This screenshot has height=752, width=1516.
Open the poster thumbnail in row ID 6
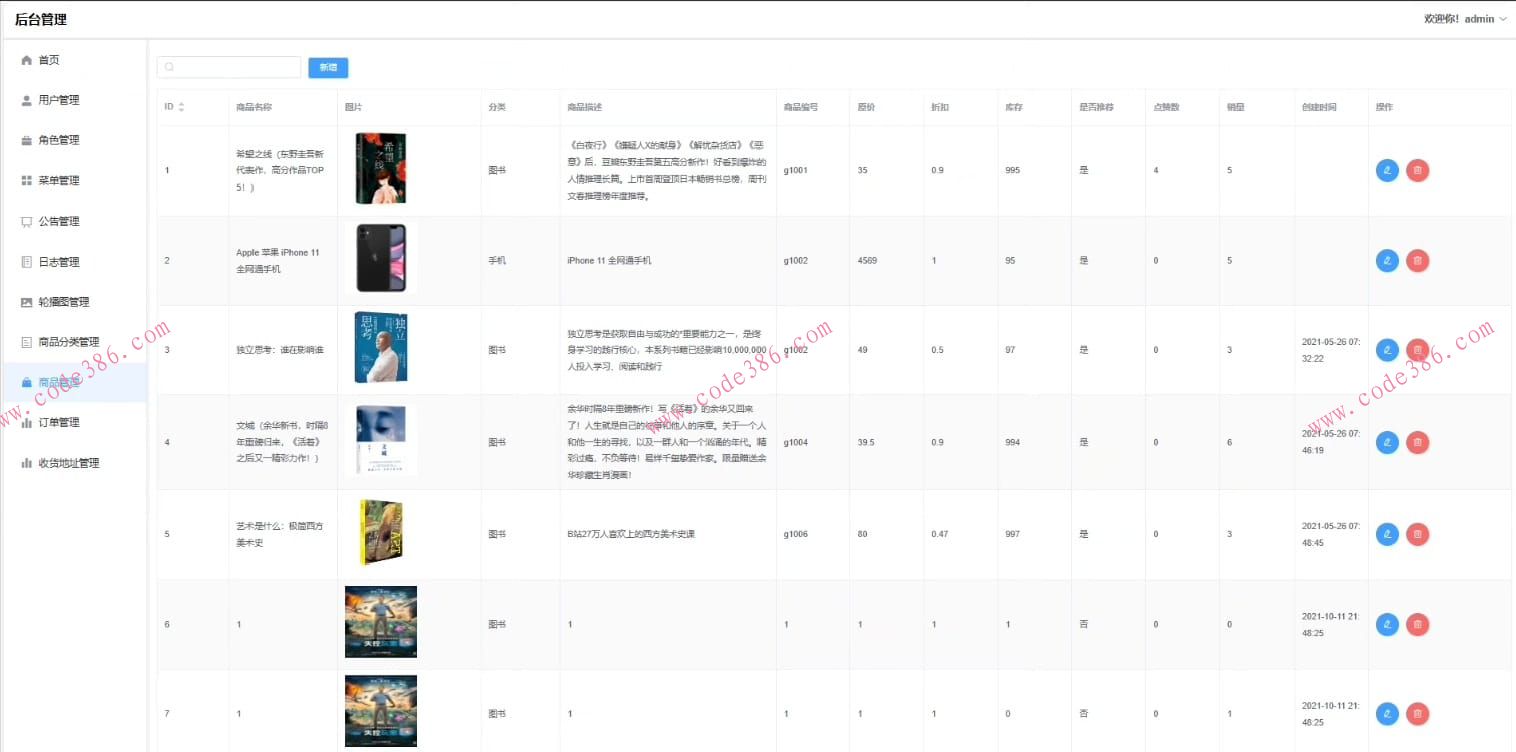point(381,622)
